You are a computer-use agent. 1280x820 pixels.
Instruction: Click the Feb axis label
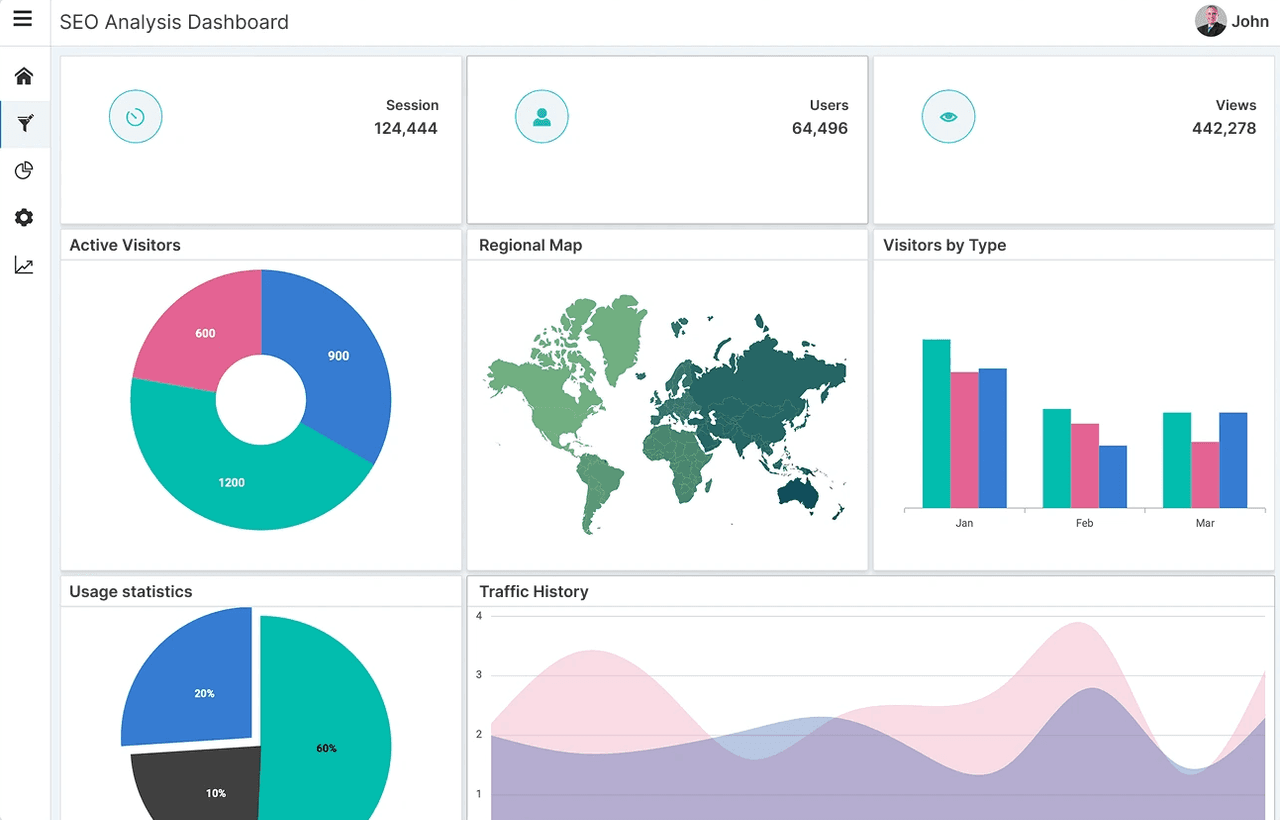[1084, 523]
